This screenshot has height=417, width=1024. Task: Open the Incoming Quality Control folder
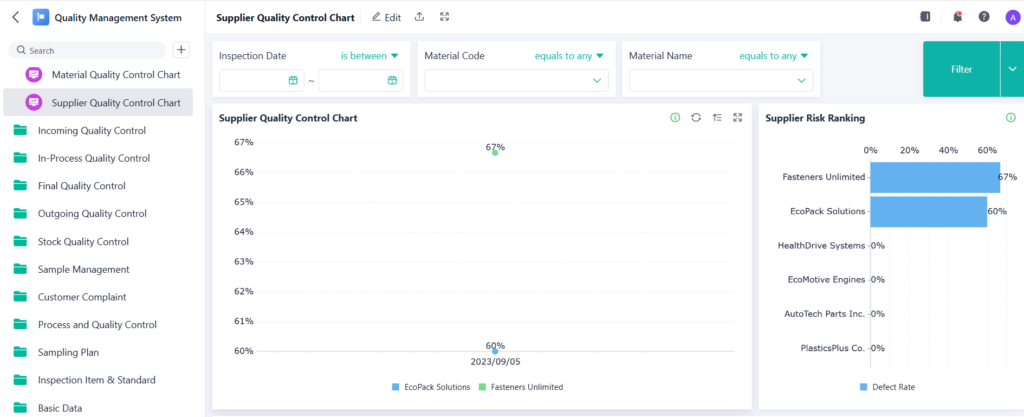[x=91, y=130]
